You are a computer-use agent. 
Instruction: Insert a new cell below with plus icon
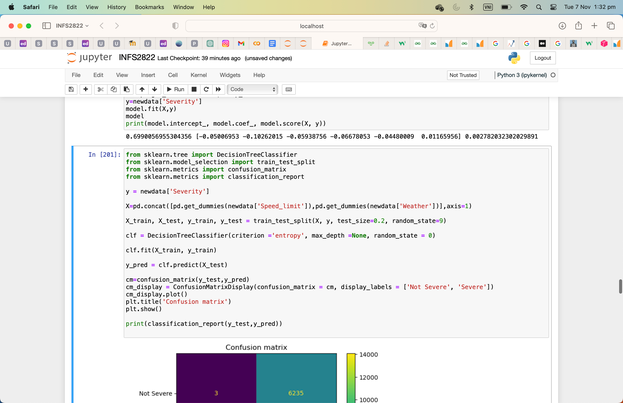pyautogui.click(x=86, y=89)
